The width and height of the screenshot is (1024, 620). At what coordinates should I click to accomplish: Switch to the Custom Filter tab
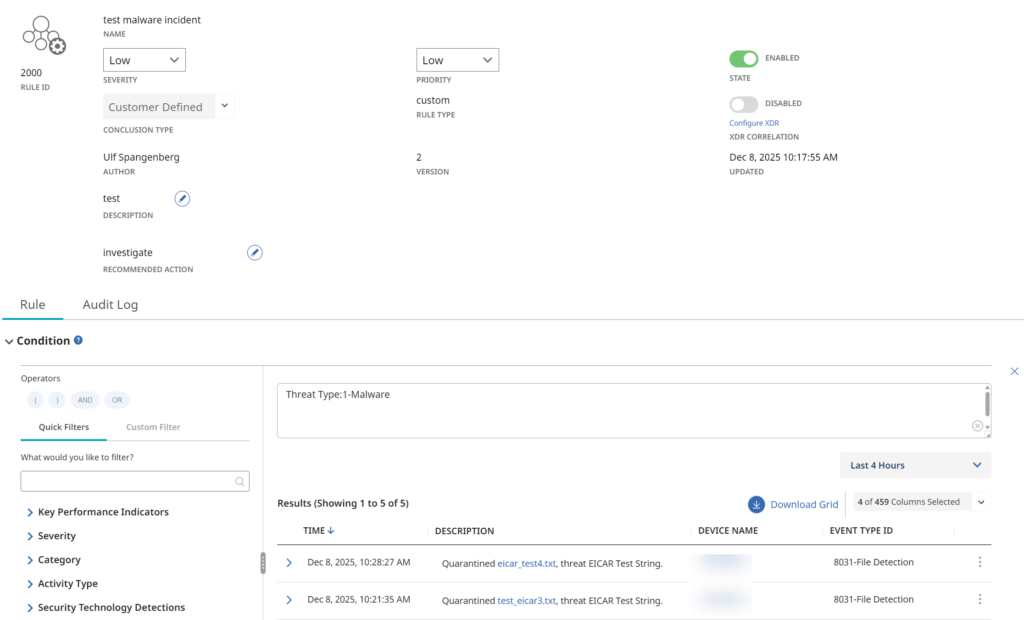pos(153,427)
